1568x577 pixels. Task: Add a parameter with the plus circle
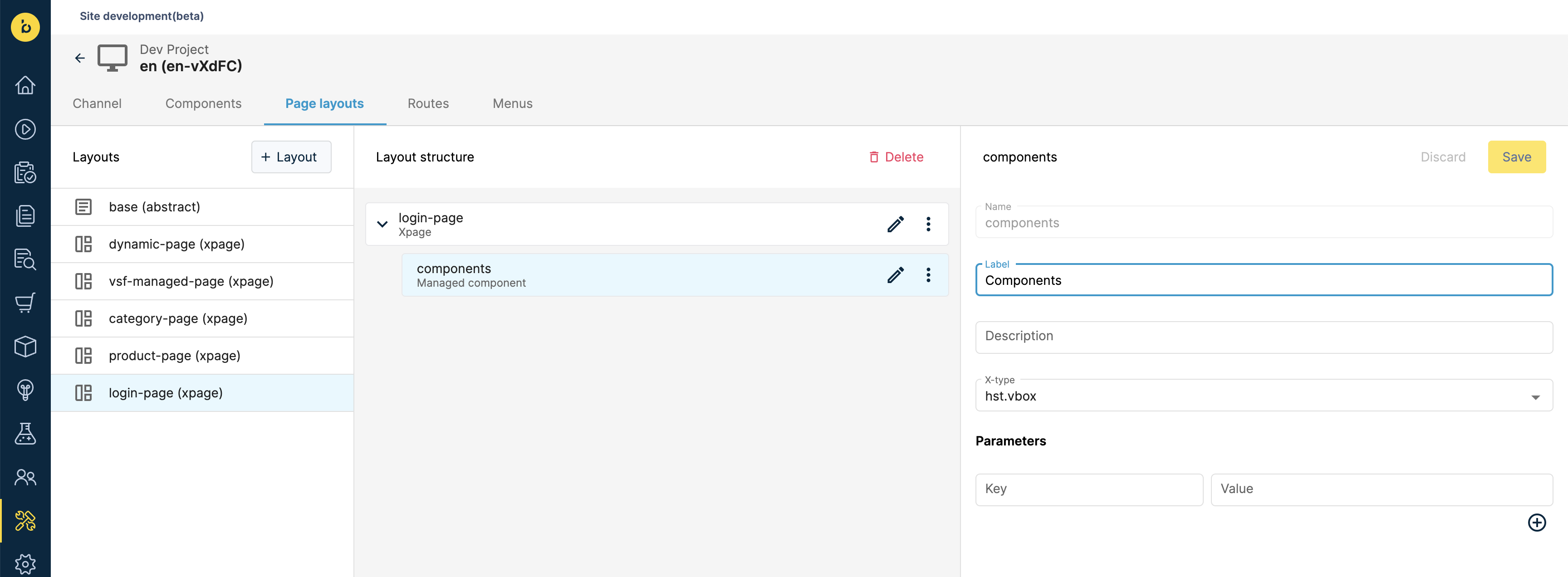point(1536,522)
